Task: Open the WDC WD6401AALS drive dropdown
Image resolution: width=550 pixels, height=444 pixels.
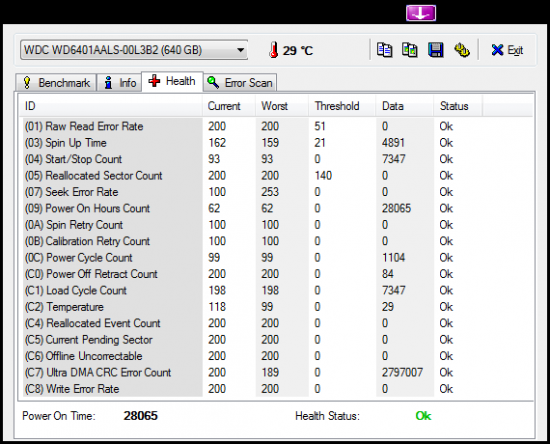Action: pyautogui.click(x=134, y=50)
